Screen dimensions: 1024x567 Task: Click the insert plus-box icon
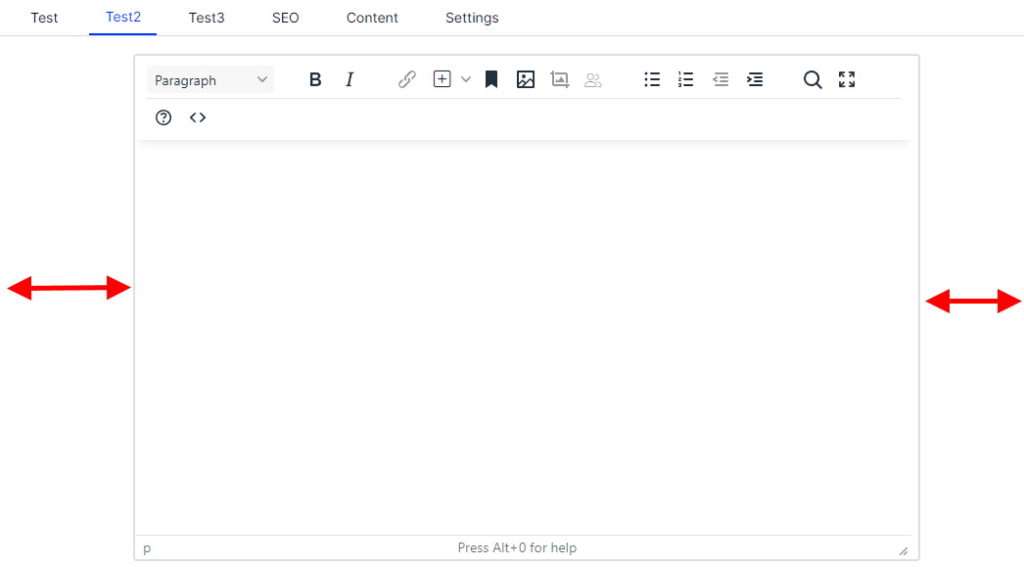tap(442, 80)
